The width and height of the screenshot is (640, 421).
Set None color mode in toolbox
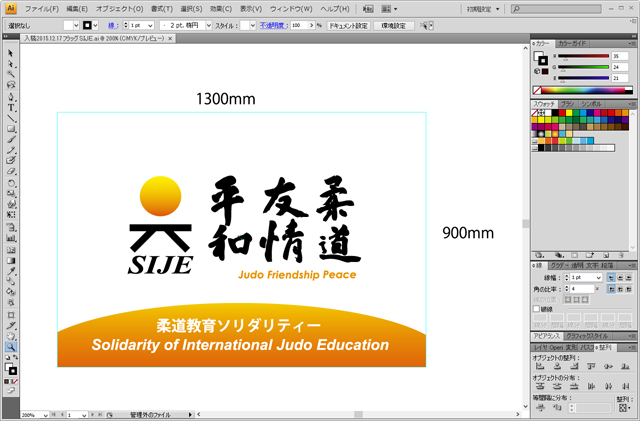16,381
